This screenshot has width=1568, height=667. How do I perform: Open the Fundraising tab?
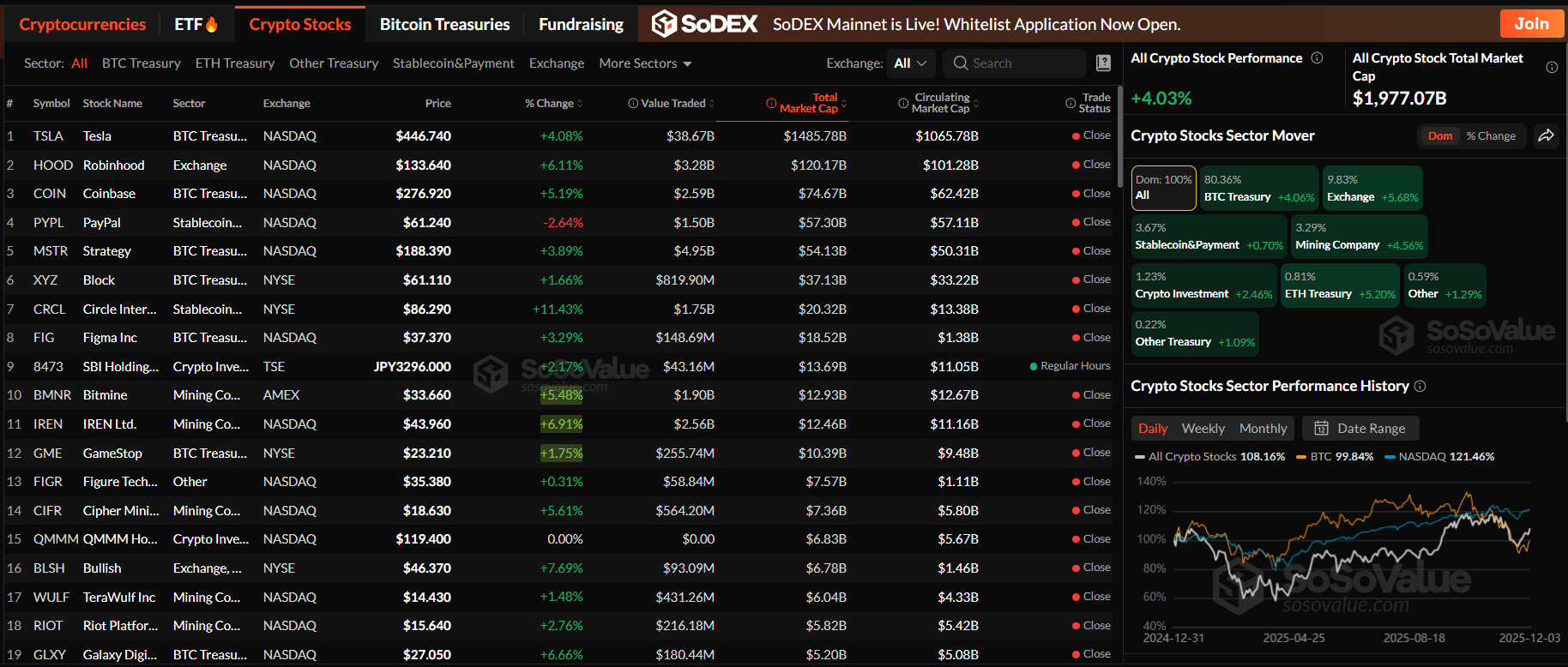pyautogui.click(x=581, y=25)
